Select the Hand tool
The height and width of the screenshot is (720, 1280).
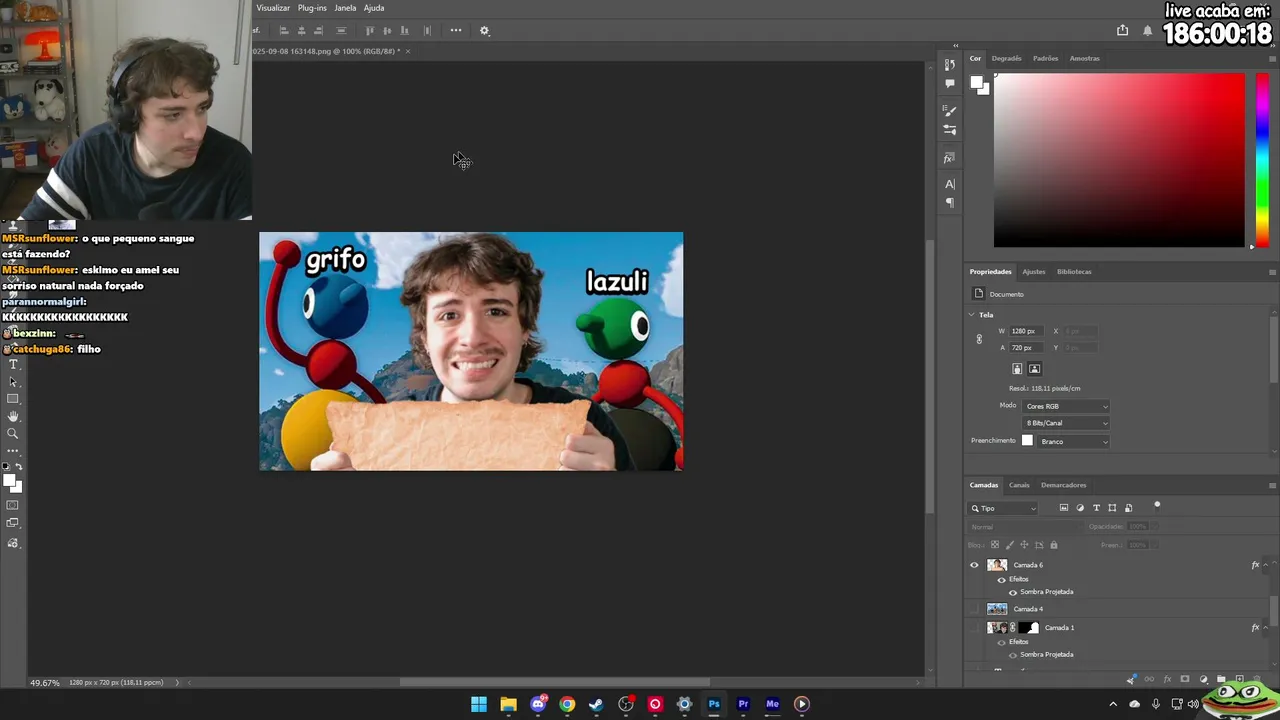[13, 416]
